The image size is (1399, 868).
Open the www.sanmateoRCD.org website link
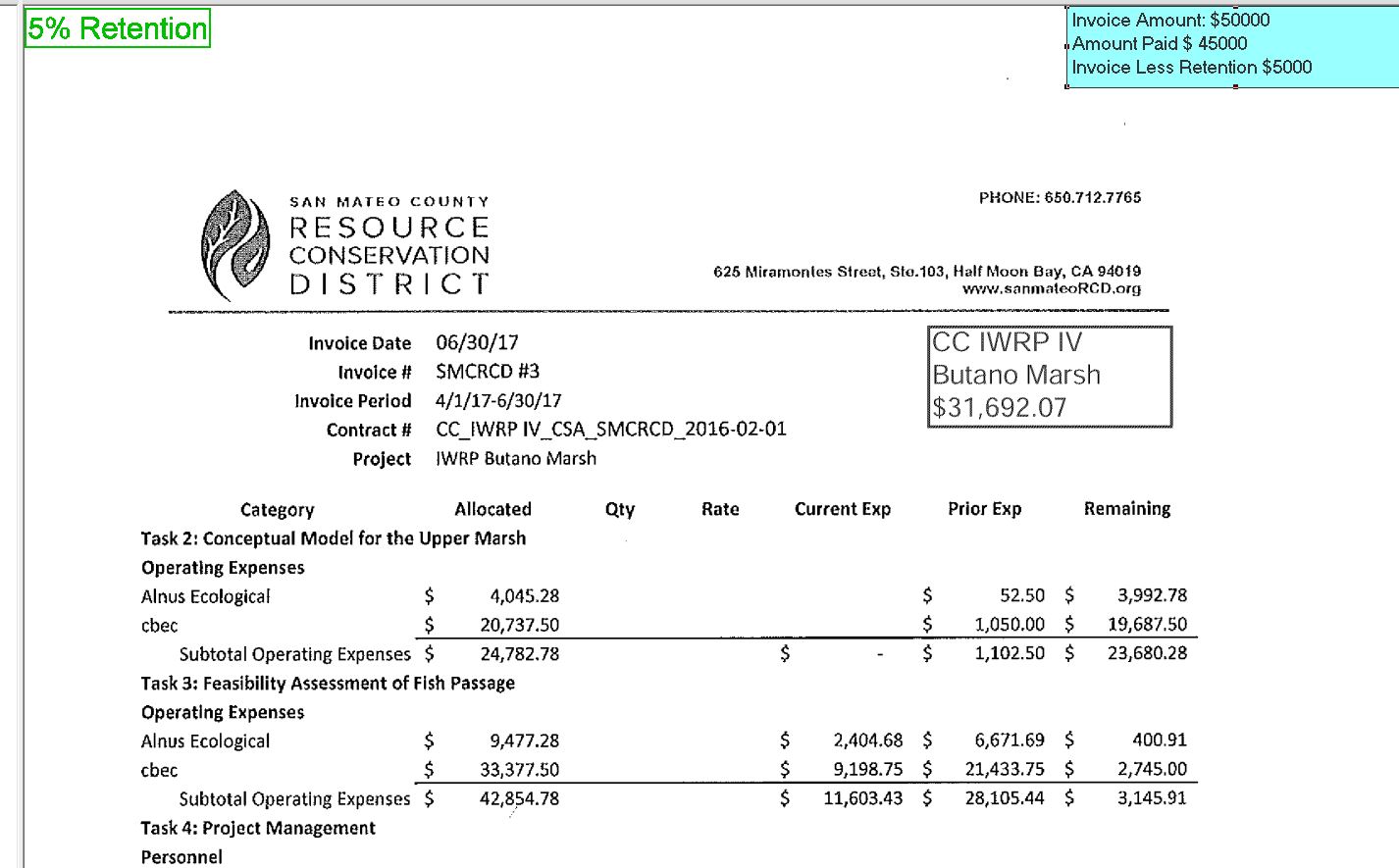coord(1052,289)
